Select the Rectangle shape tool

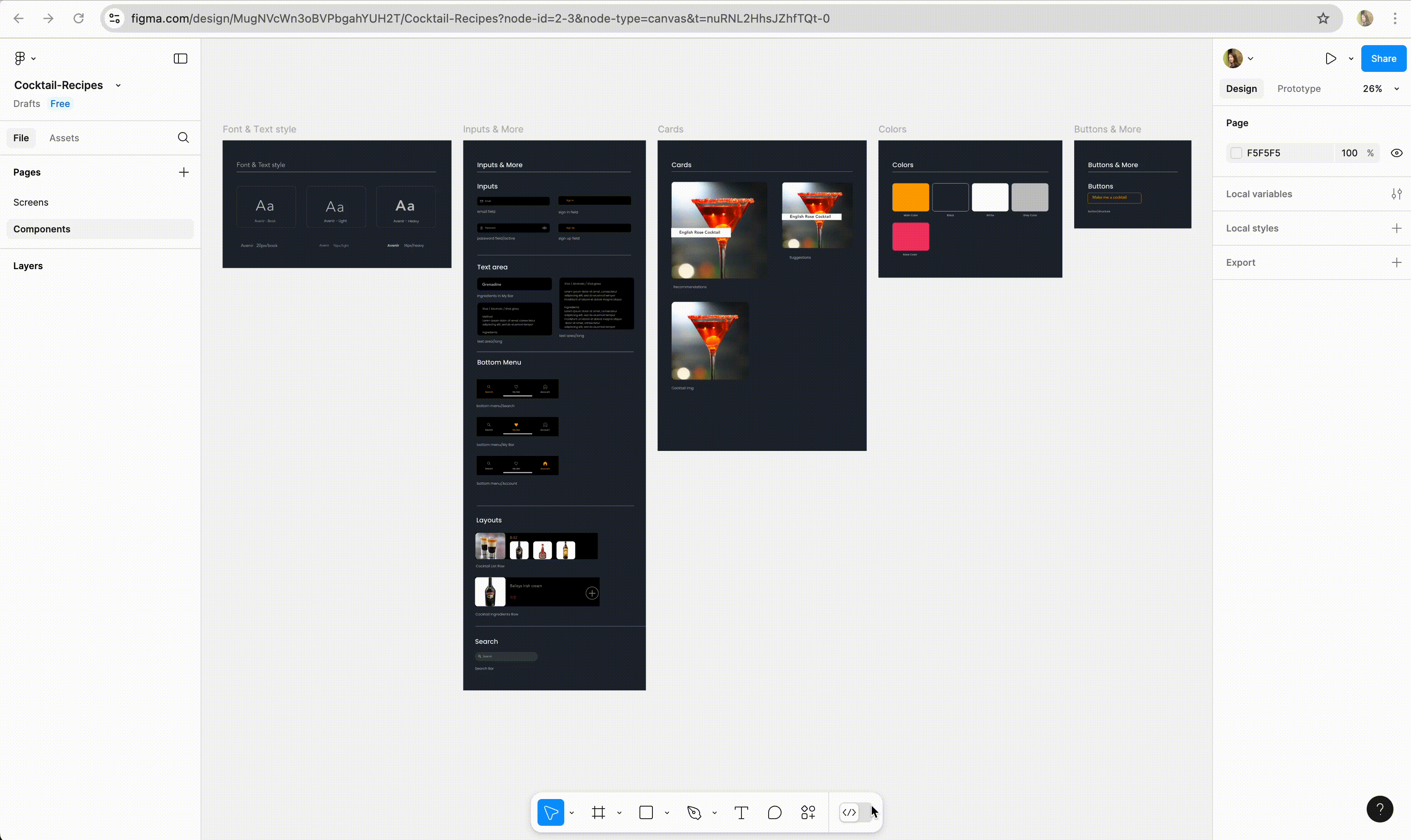click(646, 813)
